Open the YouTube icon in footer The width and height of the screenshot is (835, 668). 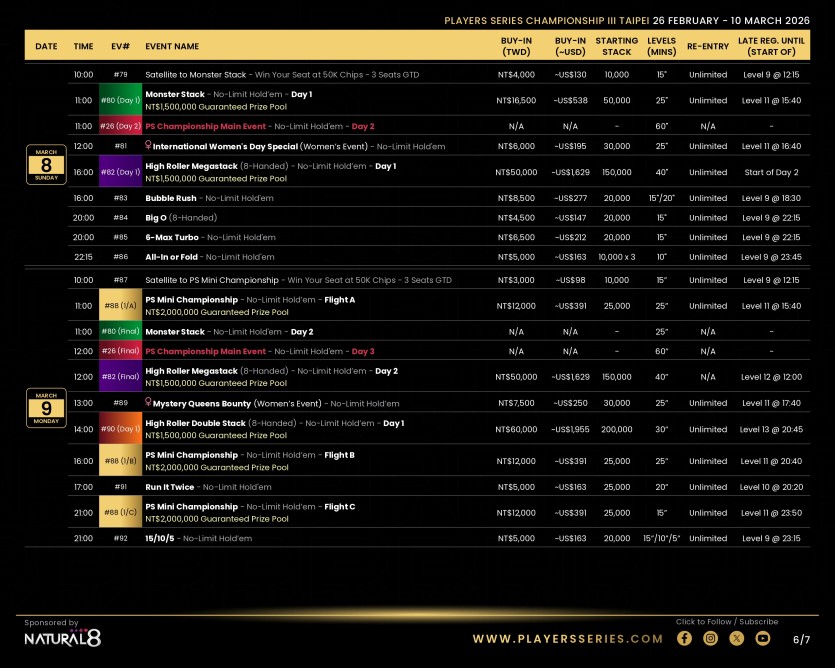click(763, 638)
